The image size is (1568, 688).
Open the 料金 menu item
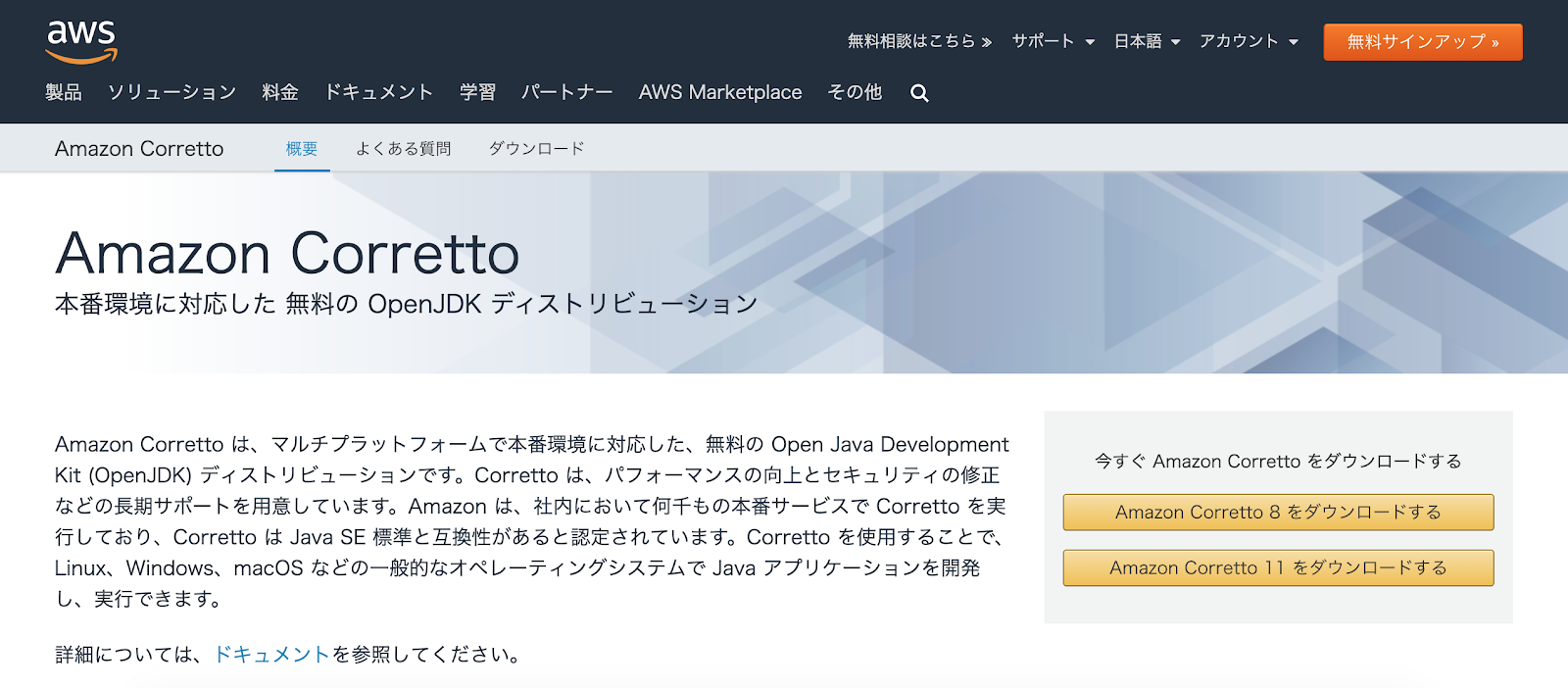280,92
